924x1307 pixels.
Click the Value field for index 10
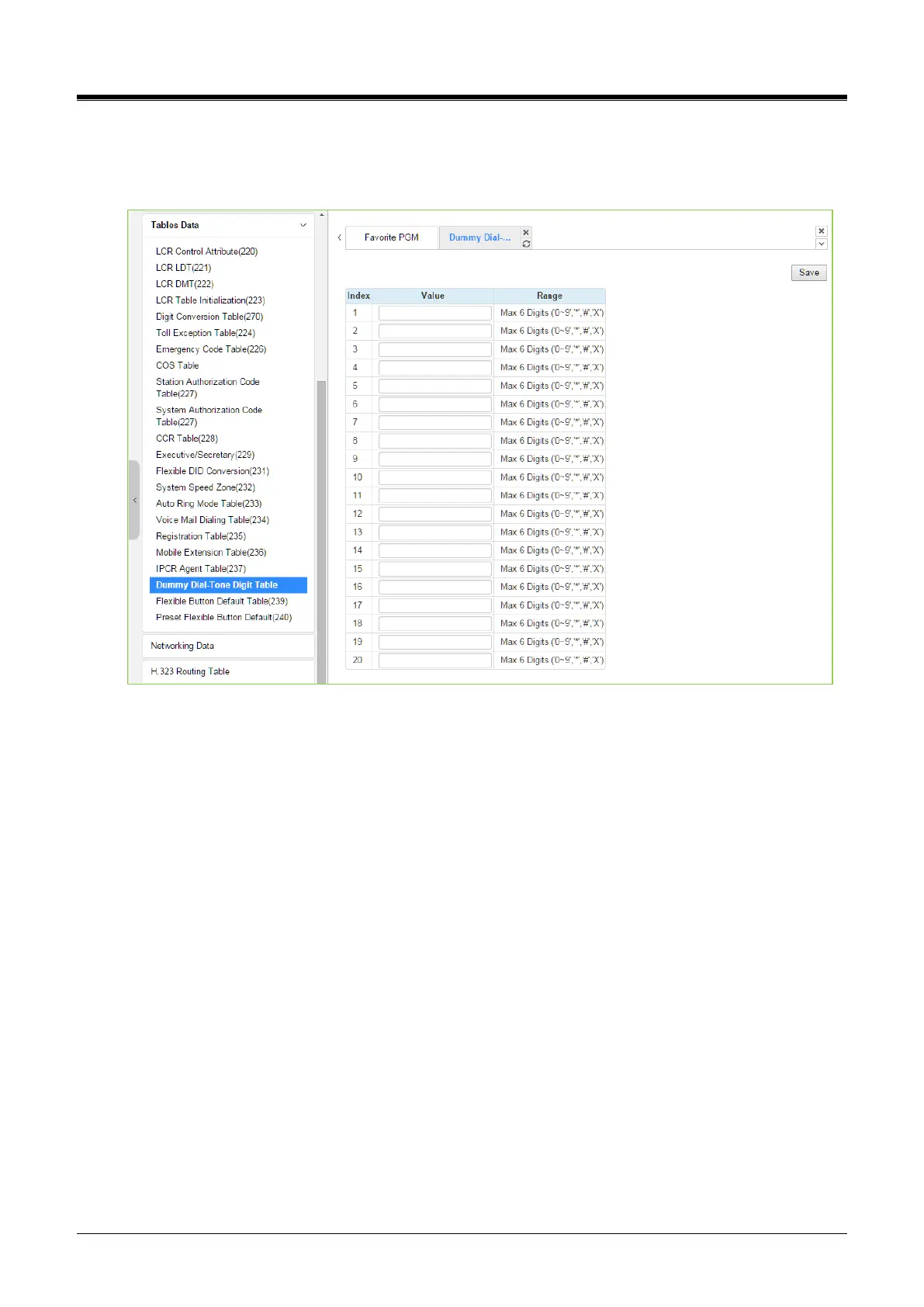(435, 477)
